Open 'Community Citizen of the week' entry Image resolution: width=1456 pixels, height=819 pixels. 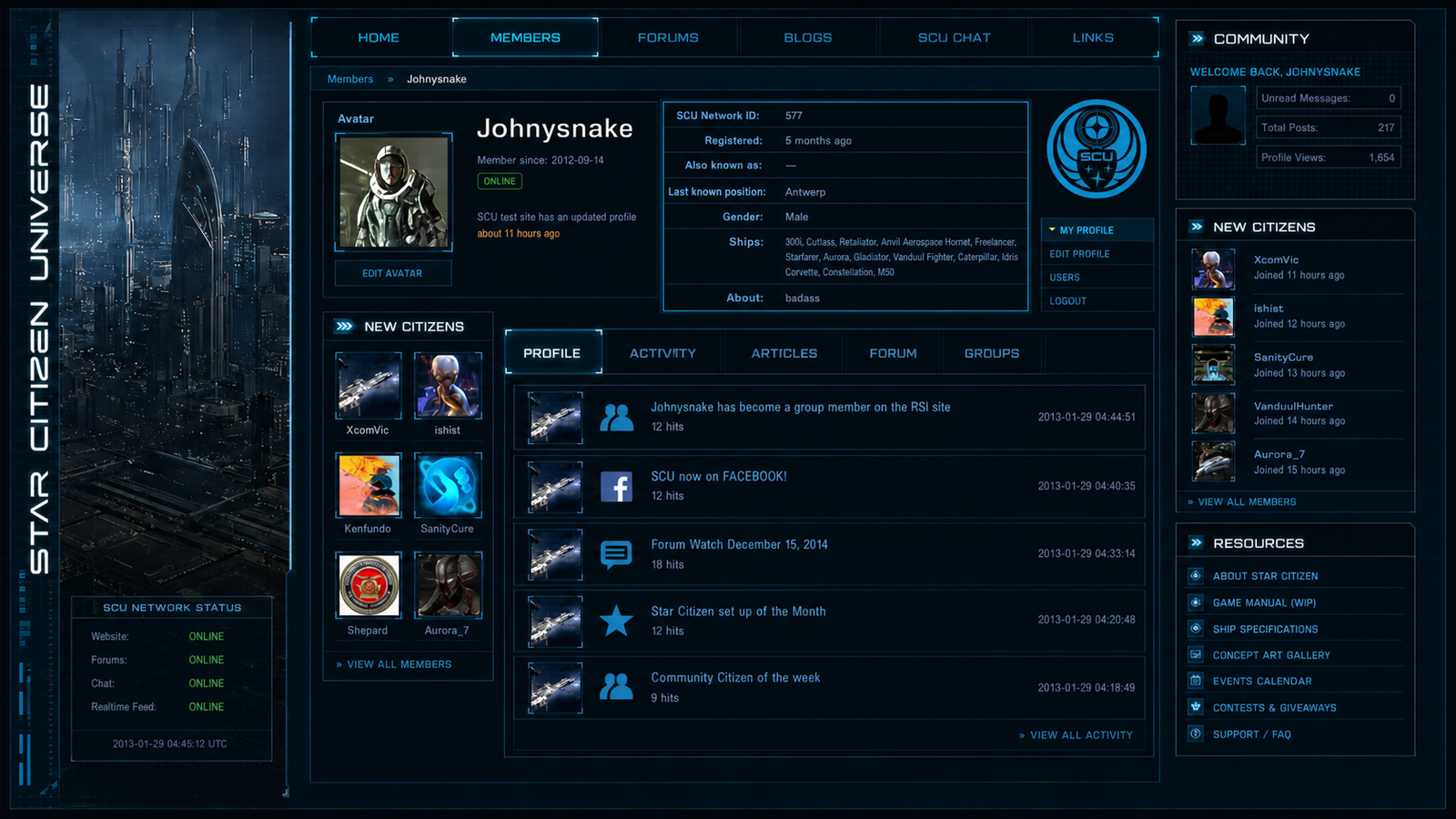point(735,678)
